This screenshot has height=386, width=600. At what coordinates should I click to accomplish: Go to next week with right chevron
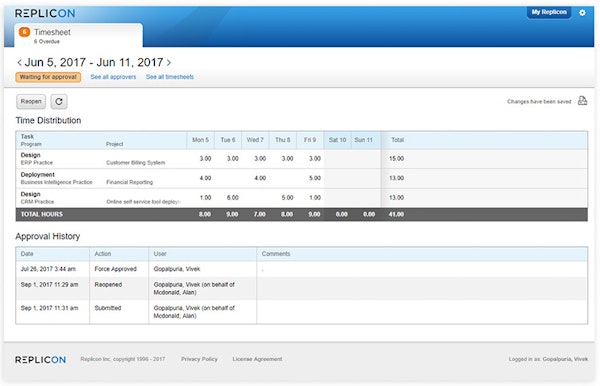click(x=169, y=62)
